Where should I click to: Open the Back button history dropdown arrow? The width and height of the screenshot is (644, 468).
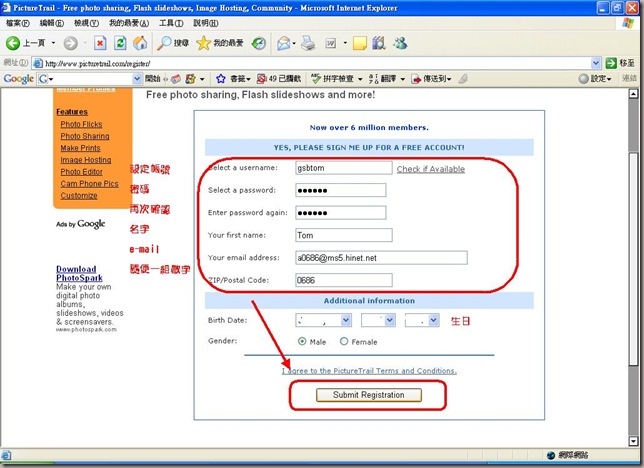pyautogui.click(x=53, y=43)
